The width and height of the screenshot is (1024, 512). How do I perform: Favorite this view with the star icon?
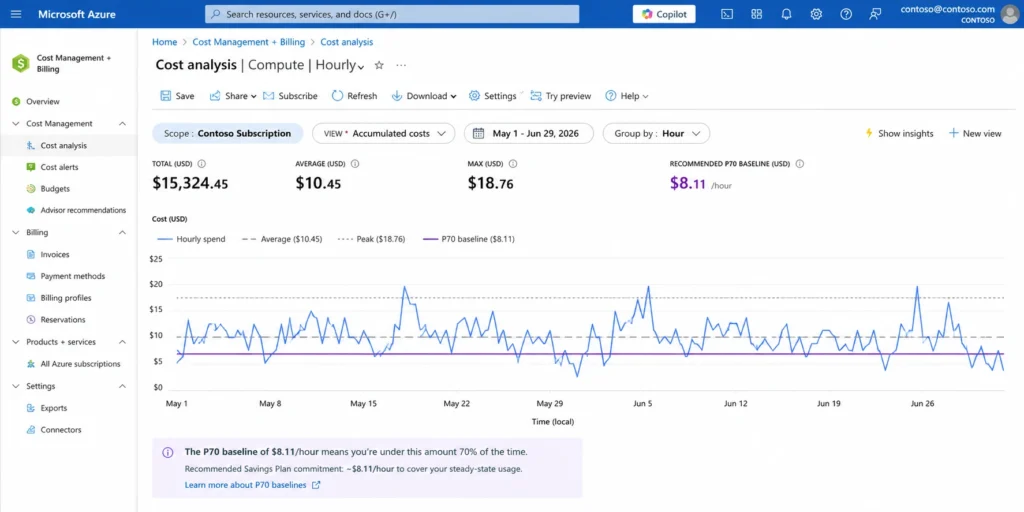[379, 65]
